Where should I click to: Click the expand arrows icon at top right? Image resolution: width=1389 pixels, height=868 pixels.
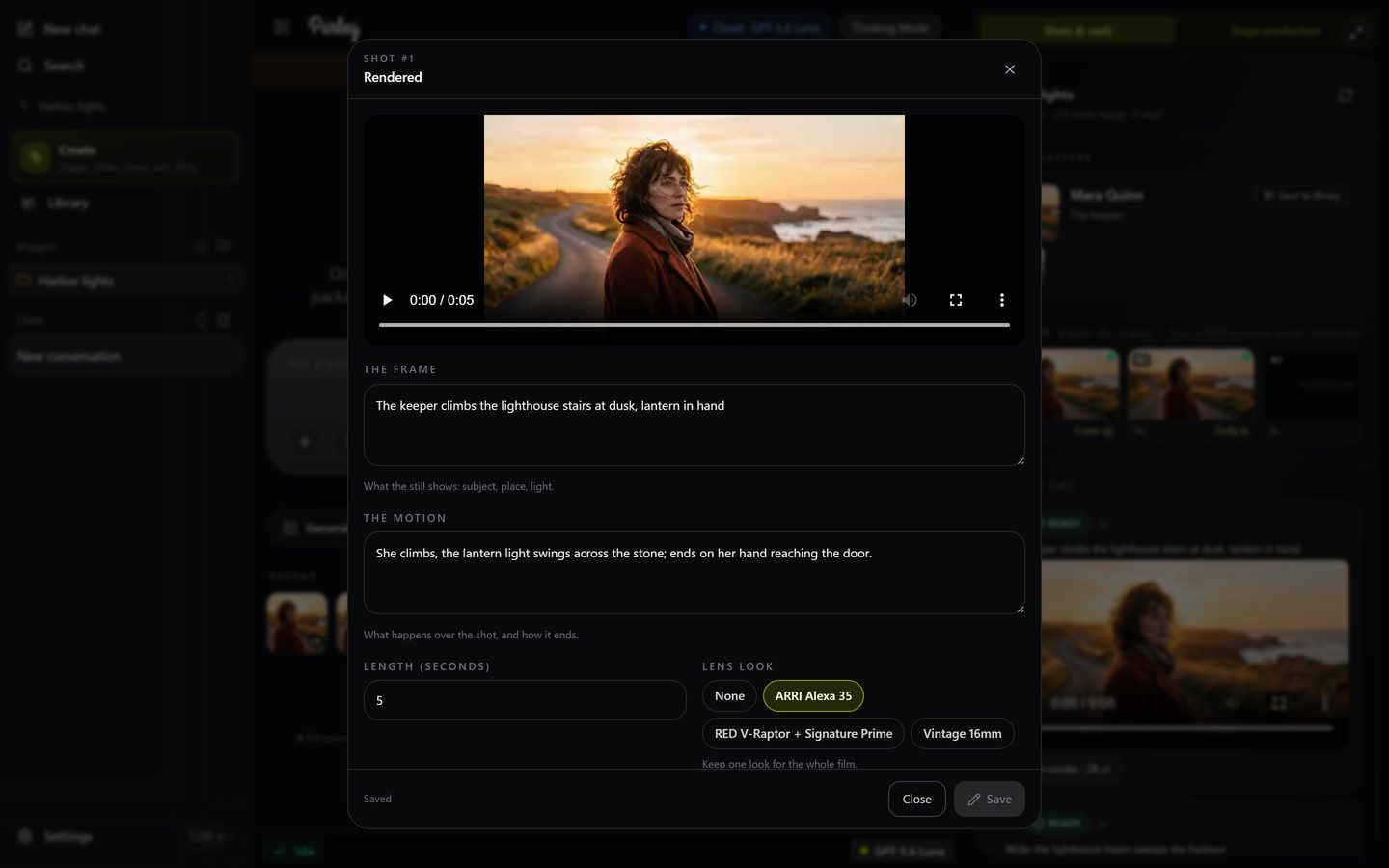tap(1356, 32)
